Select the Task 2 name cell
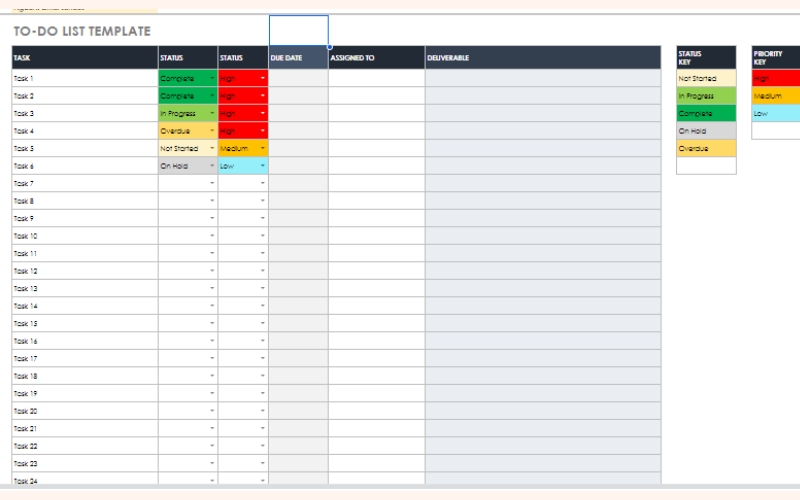800x500 pixels. pos(85,95)
